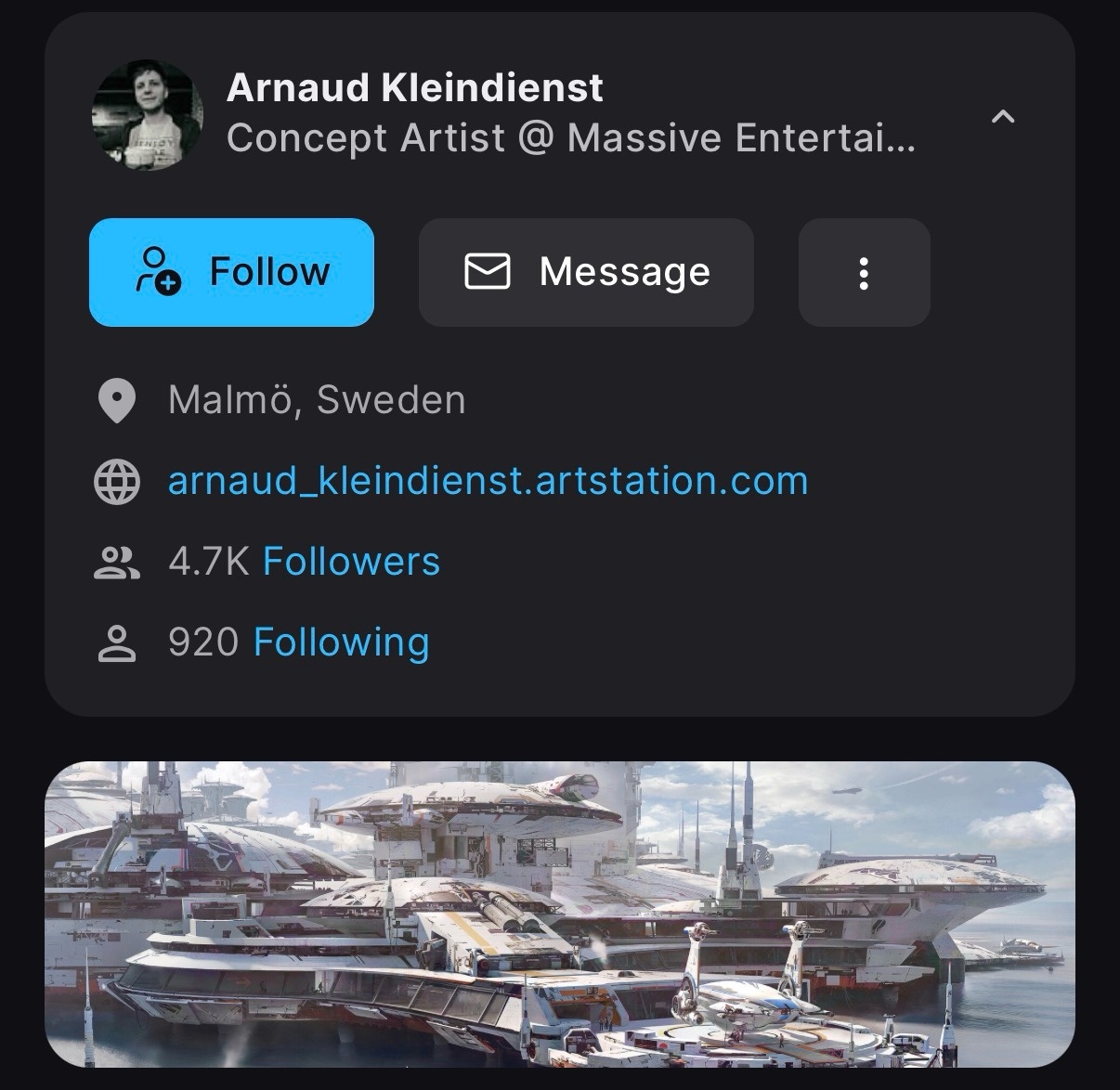Open the Followers list link

351,562
